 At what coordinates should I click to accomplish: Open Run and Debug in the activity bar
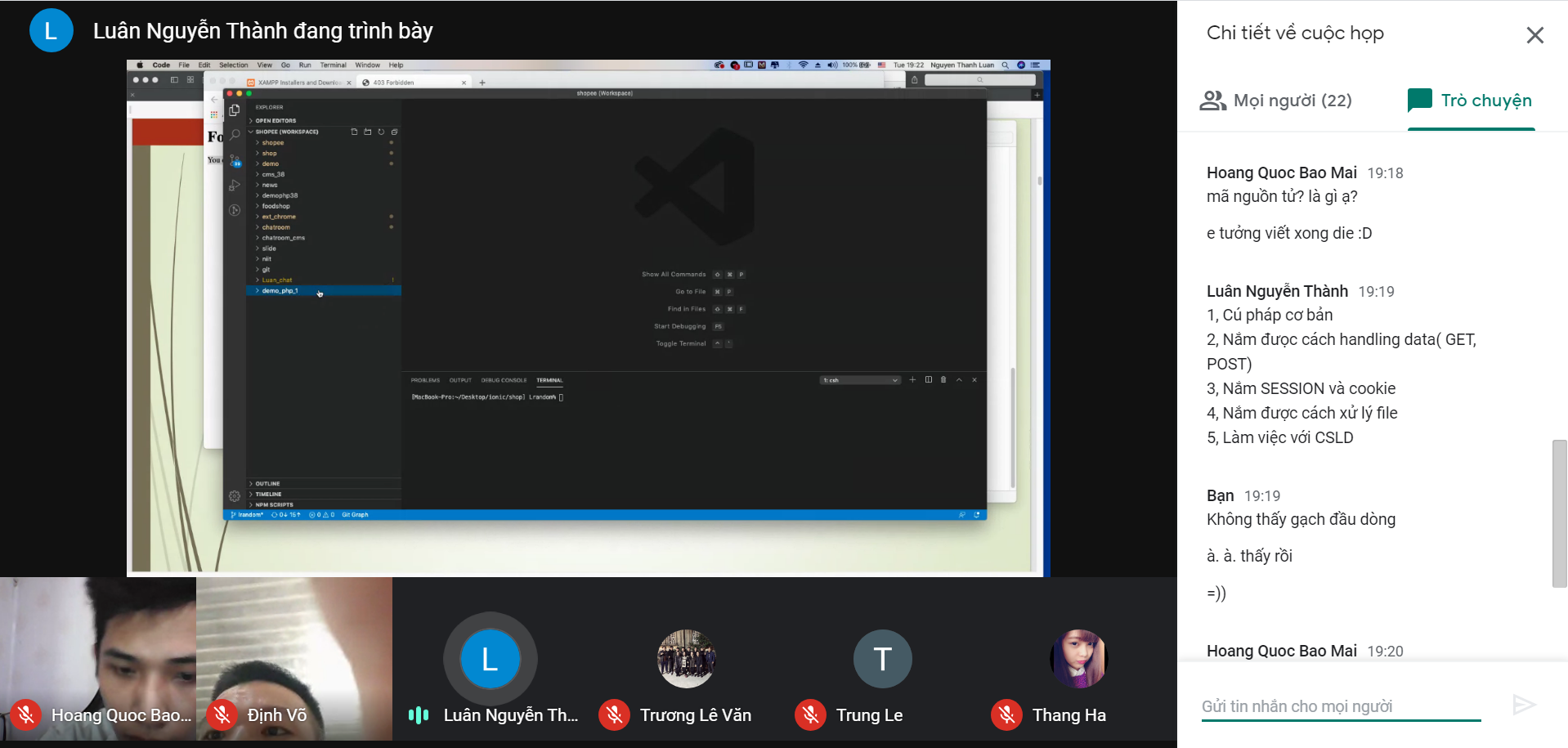tap(235, 186)
